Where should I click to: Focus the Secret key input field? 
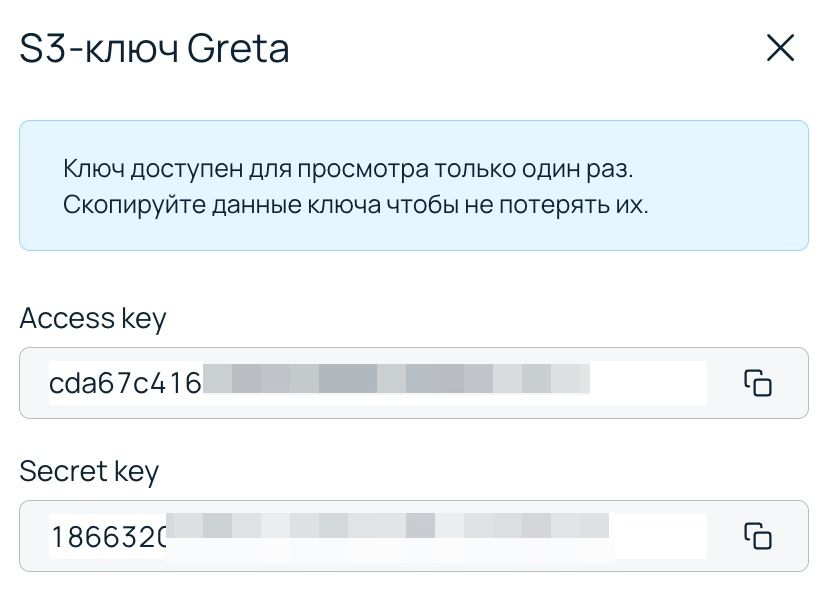click(414, 535)
